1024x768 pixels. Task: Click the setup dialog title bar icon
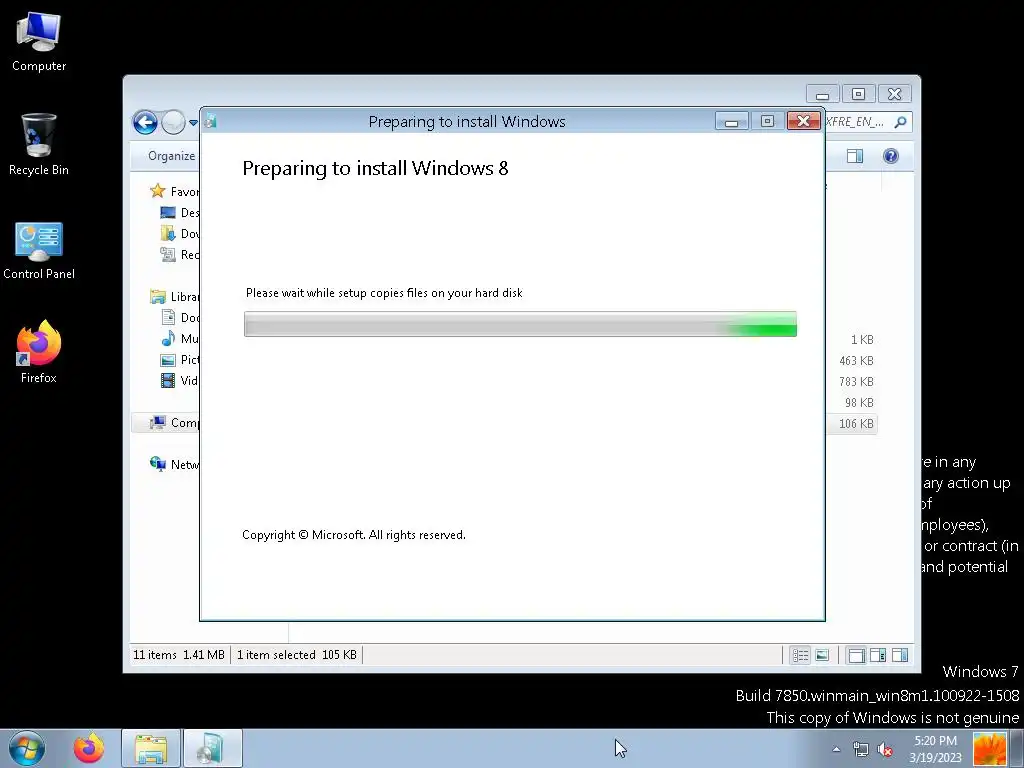pyautogui.click(x=210, y=121)
